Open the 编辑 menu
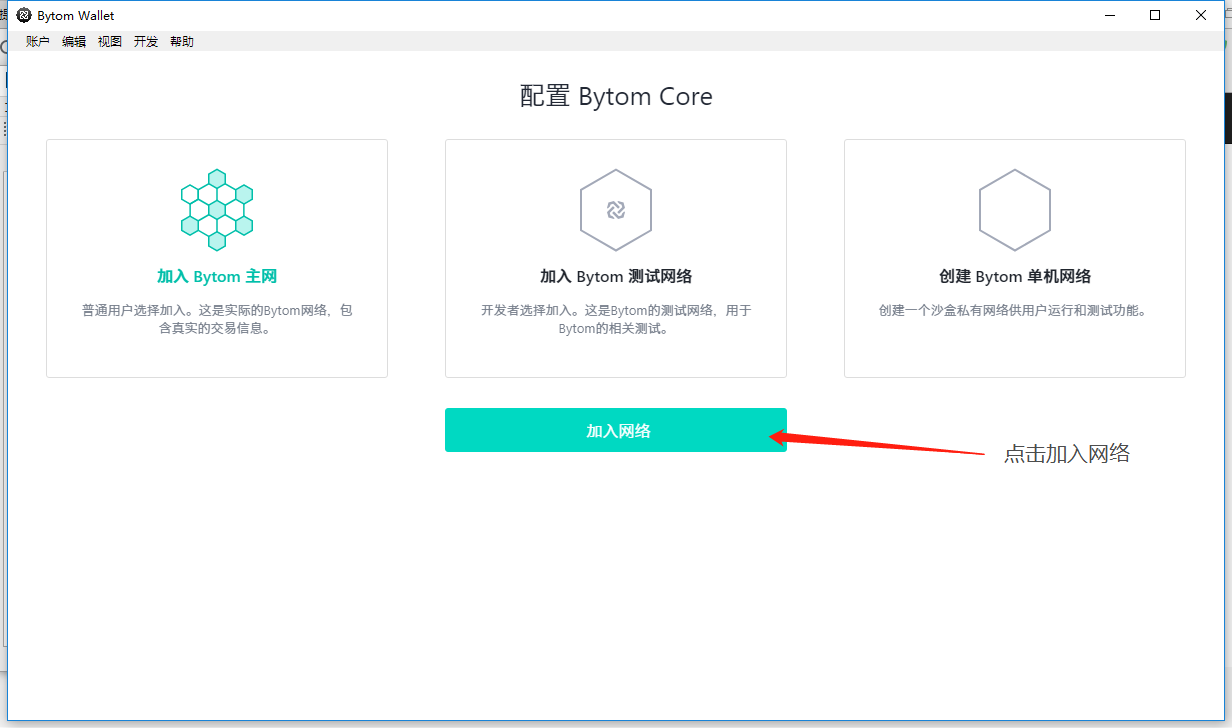This screenshot has width=1232, height=728. [x=74, y=41]
